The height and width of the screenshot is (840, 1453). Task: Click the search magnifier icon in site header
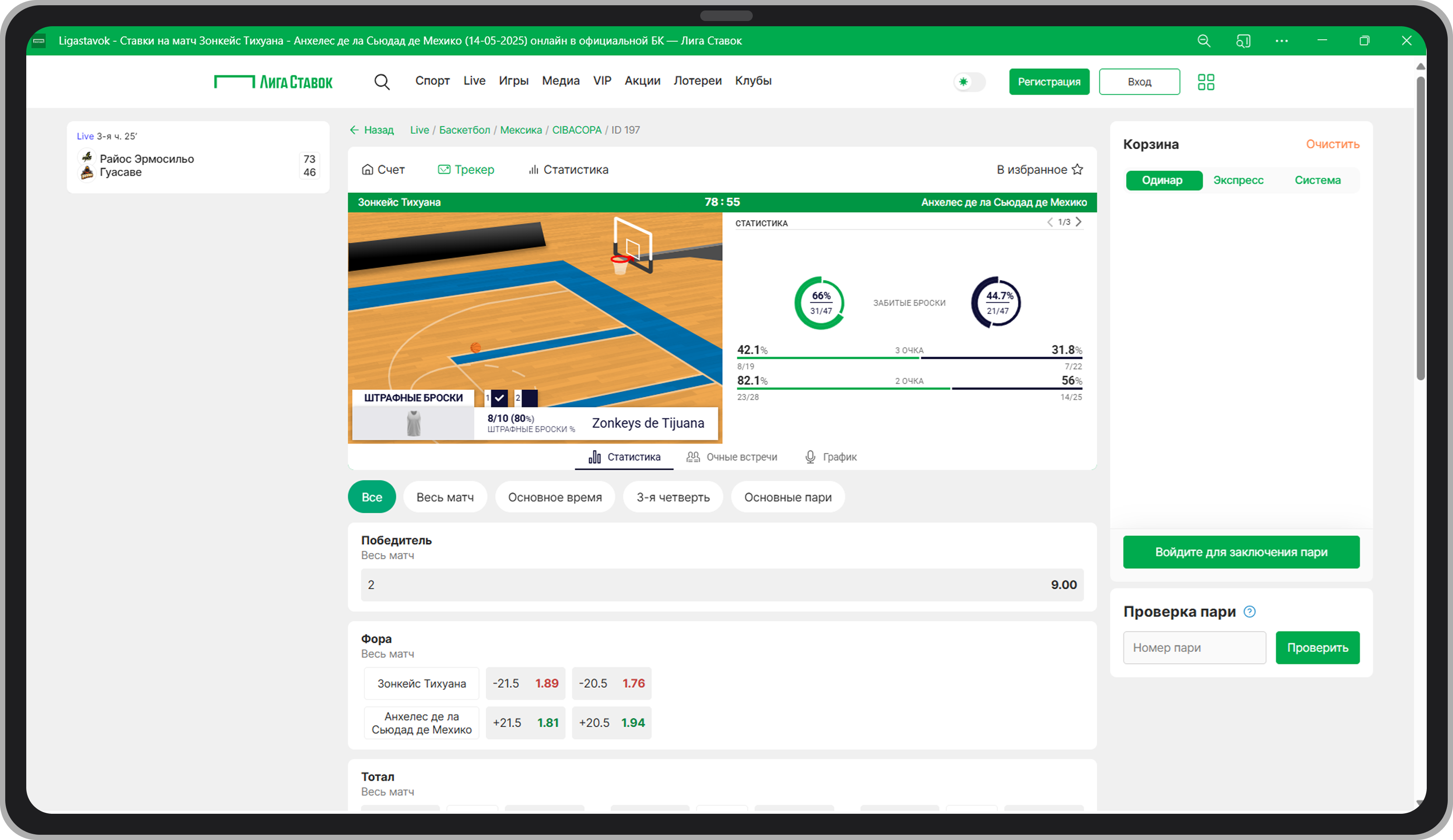[382, 82]
